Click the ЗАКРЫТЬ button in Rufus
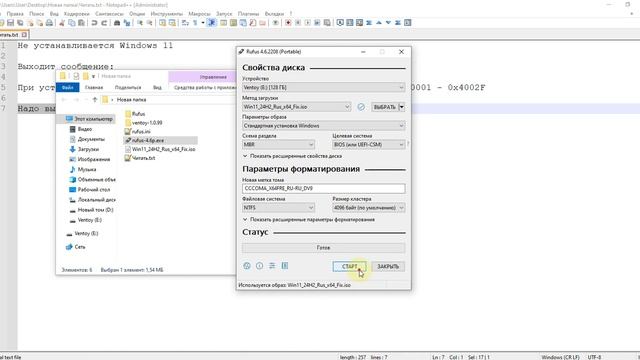Screen dimensions: 640x360 (x=388, y=267)
